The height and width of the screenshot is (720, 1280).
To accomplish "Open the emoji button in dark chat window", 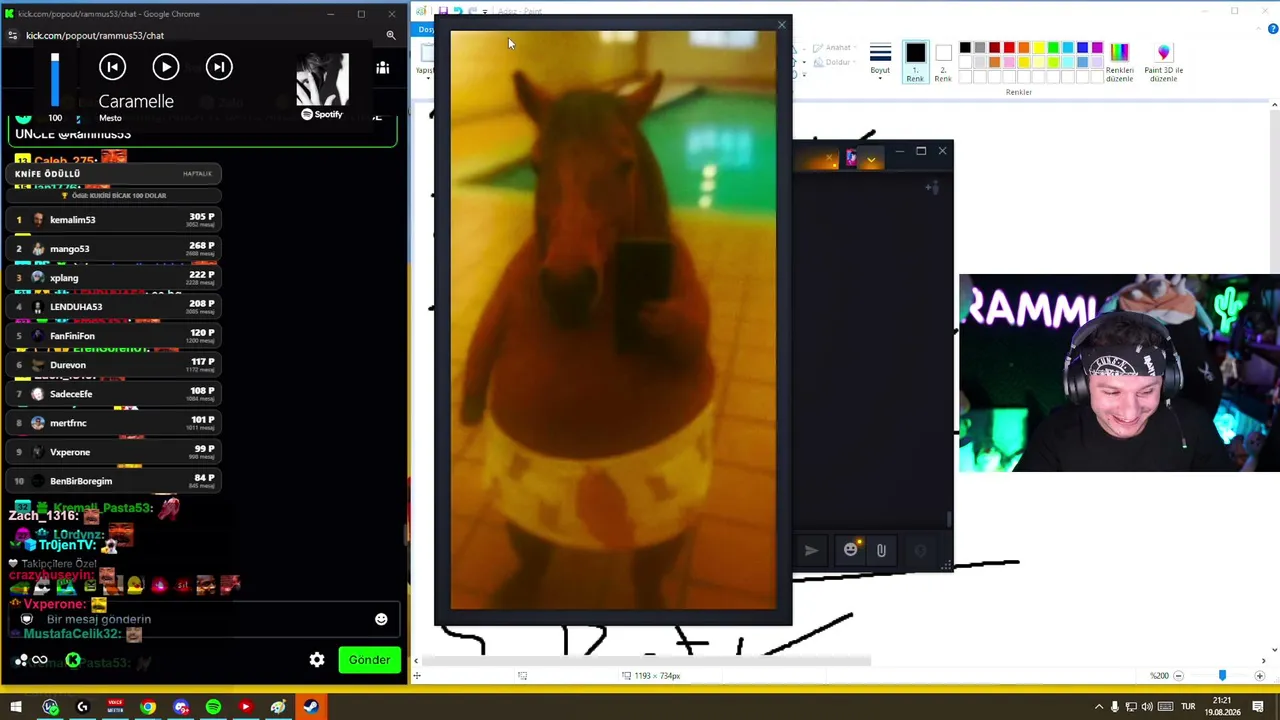I will (851, 550).
